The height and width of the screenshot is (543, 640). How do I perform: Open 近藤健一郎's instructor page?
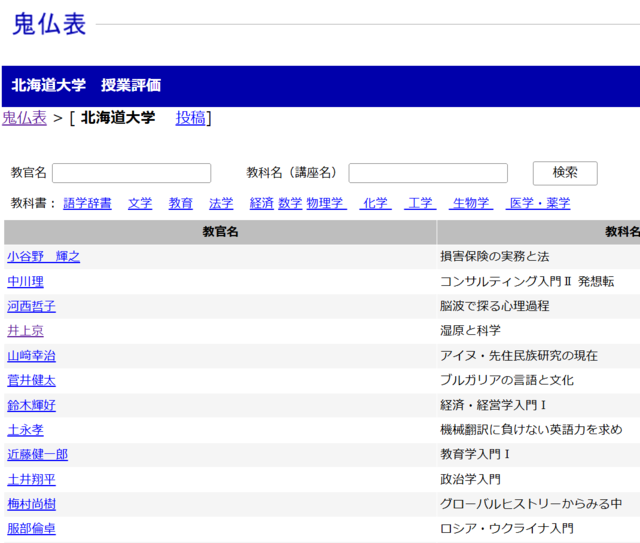37,455
